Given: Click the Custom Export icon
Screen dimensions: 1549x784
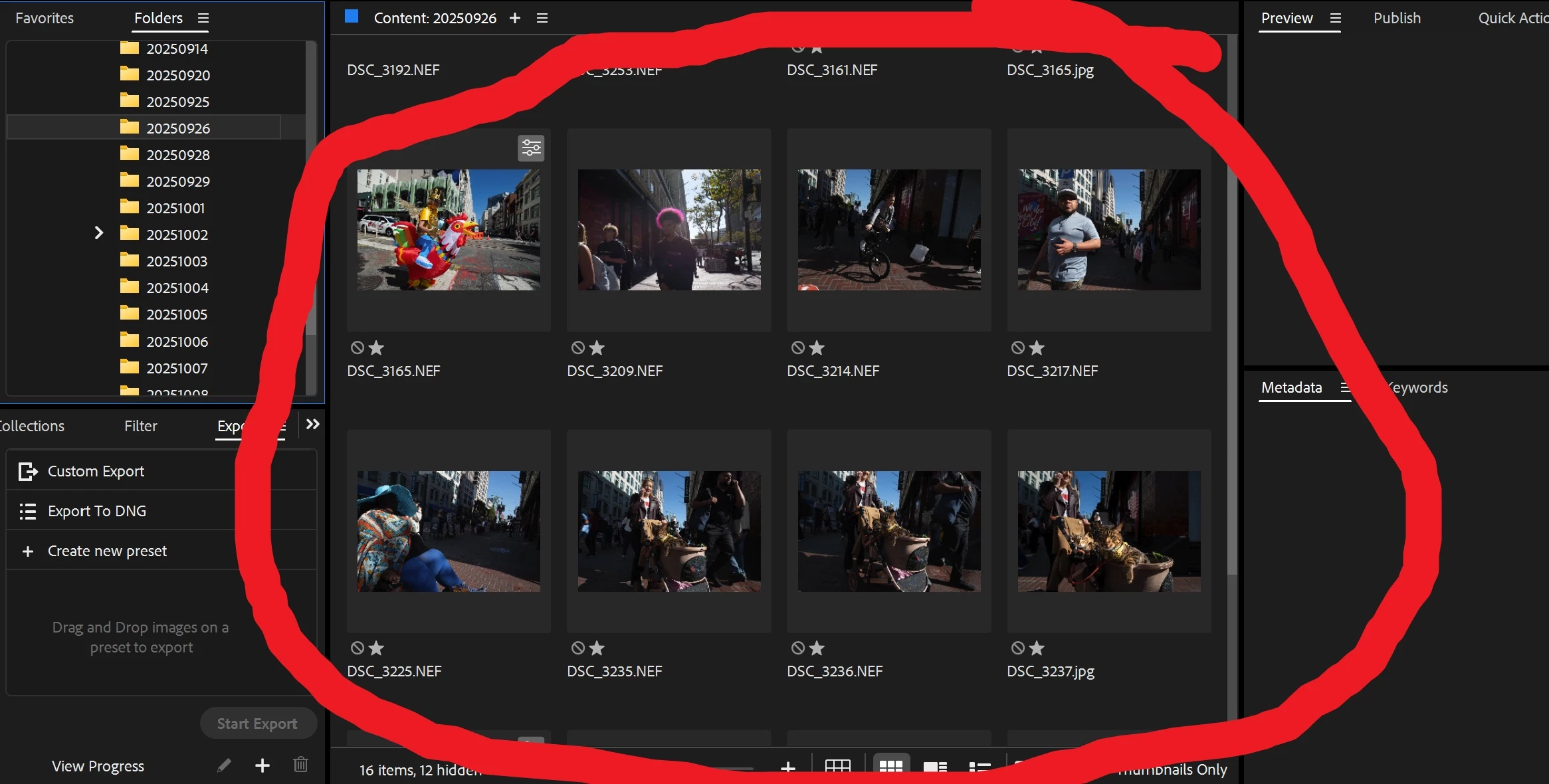Looking at the screenshot, I should pyautogui.click(x=27, y=471).
